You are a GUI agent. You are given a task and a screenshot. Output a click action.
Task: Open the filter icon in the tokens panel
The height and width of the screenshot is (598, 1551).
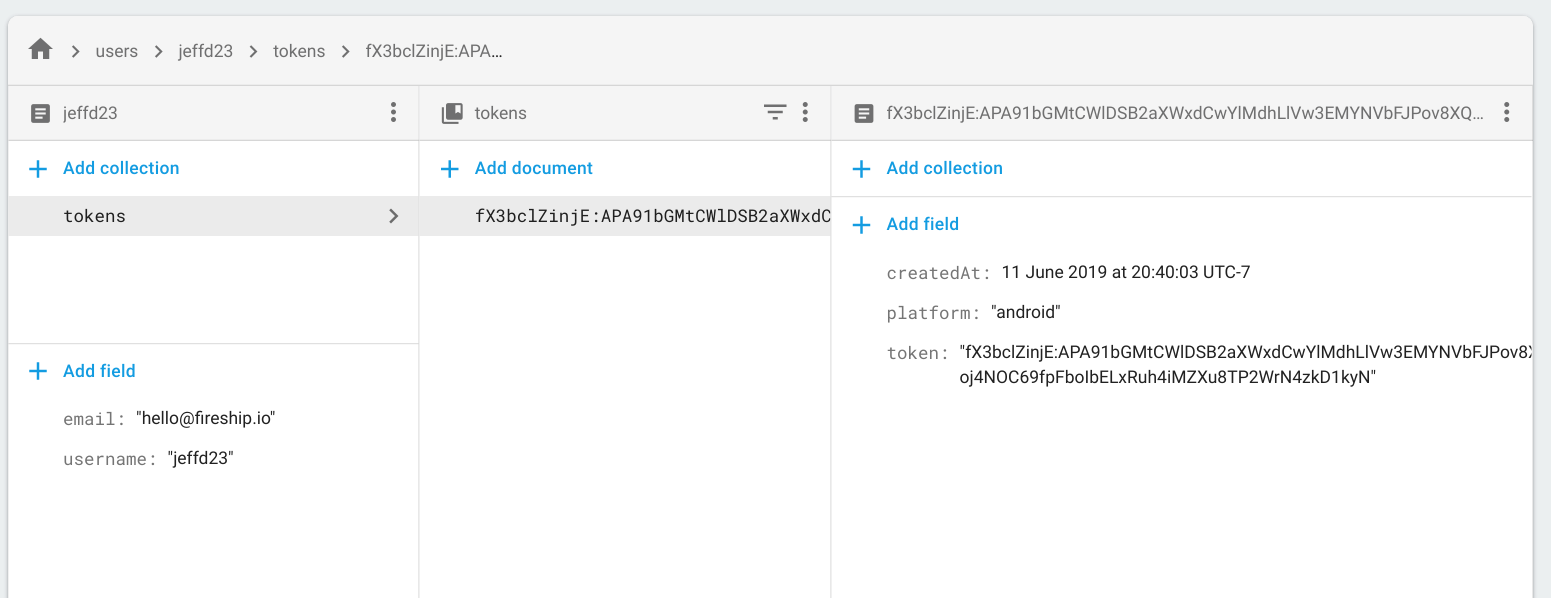(x=775, y=112)
